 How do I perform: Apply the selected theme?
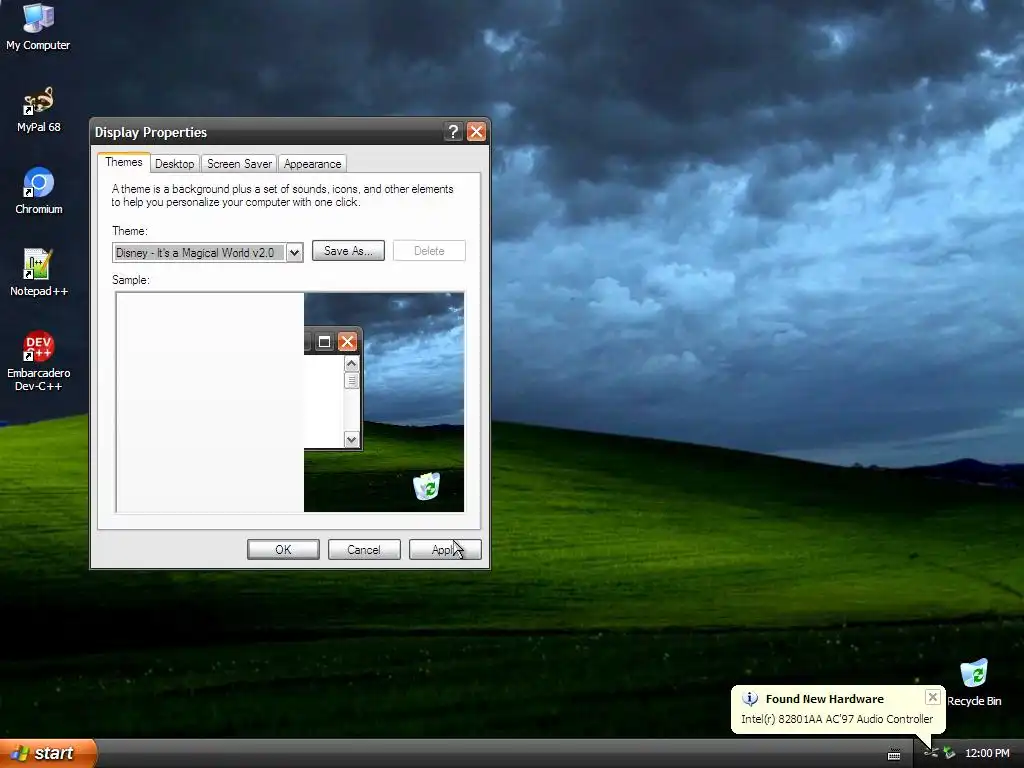click(x=445, y=550)
